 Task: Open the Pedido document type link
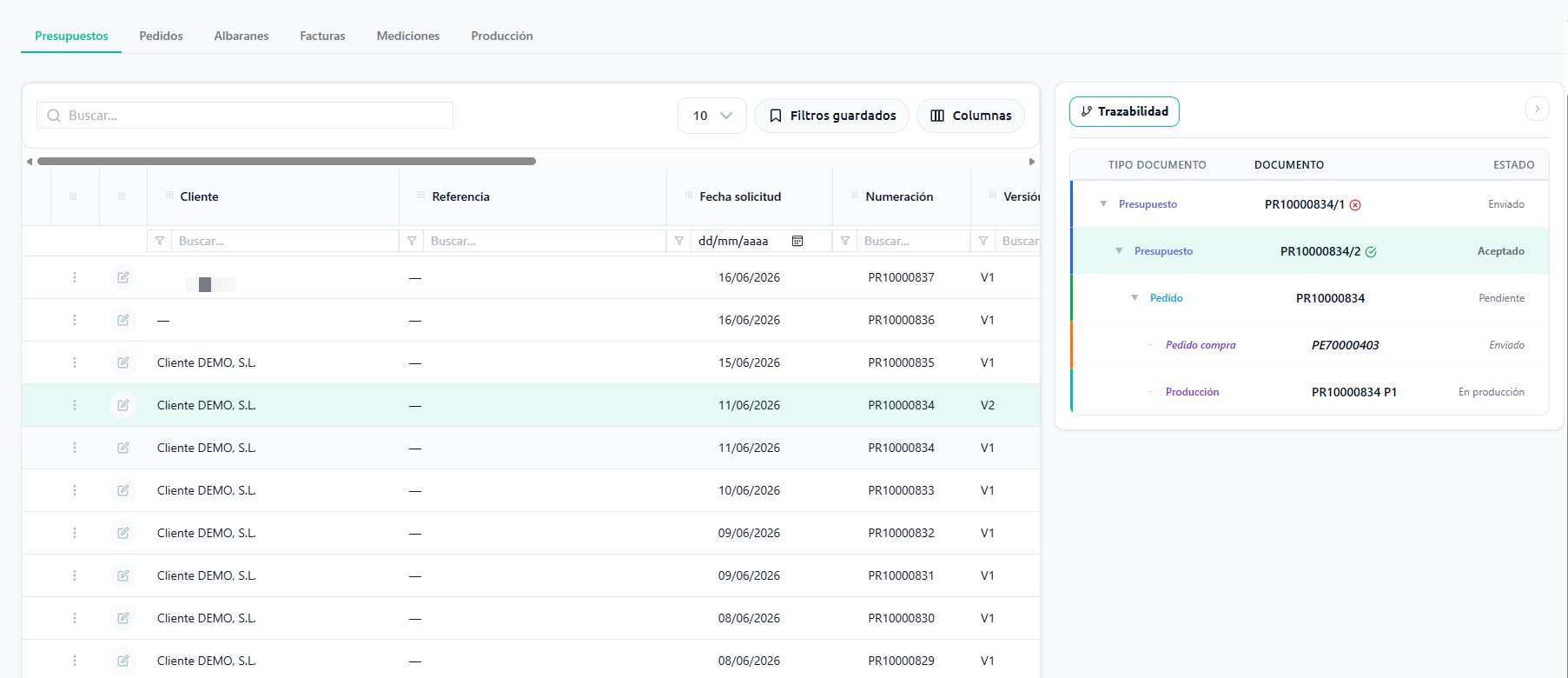tap(1167, 298)
